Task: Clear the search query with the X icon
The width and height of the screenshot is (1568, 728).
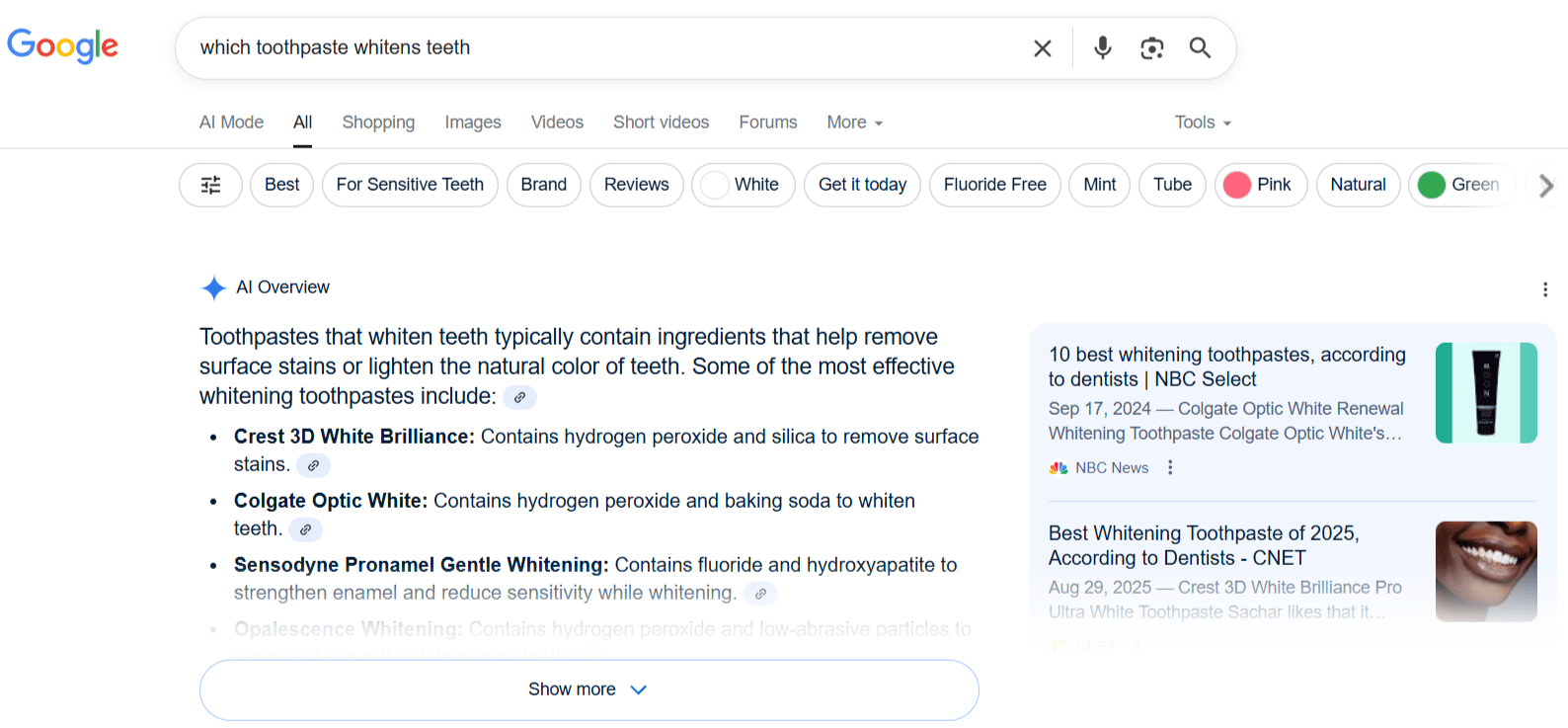Action: [1042, 47]
